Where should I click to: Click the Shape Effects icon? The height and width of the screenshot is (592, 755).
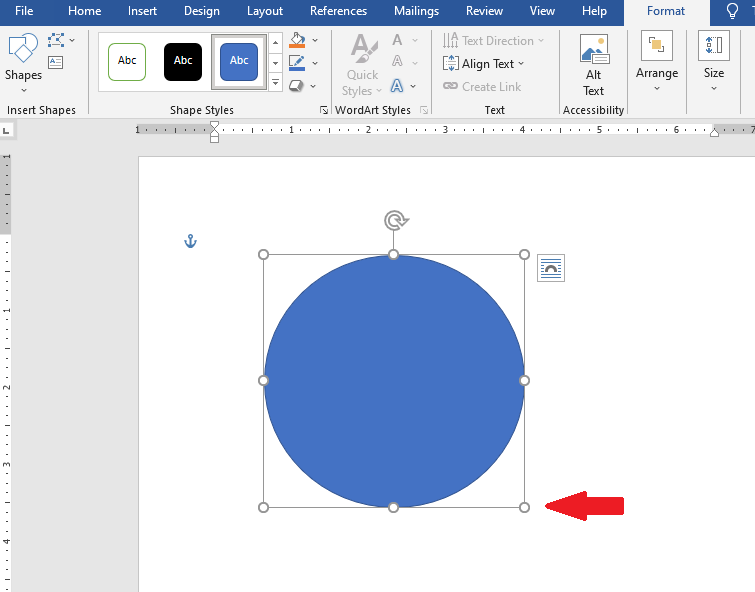click(297, 86)
